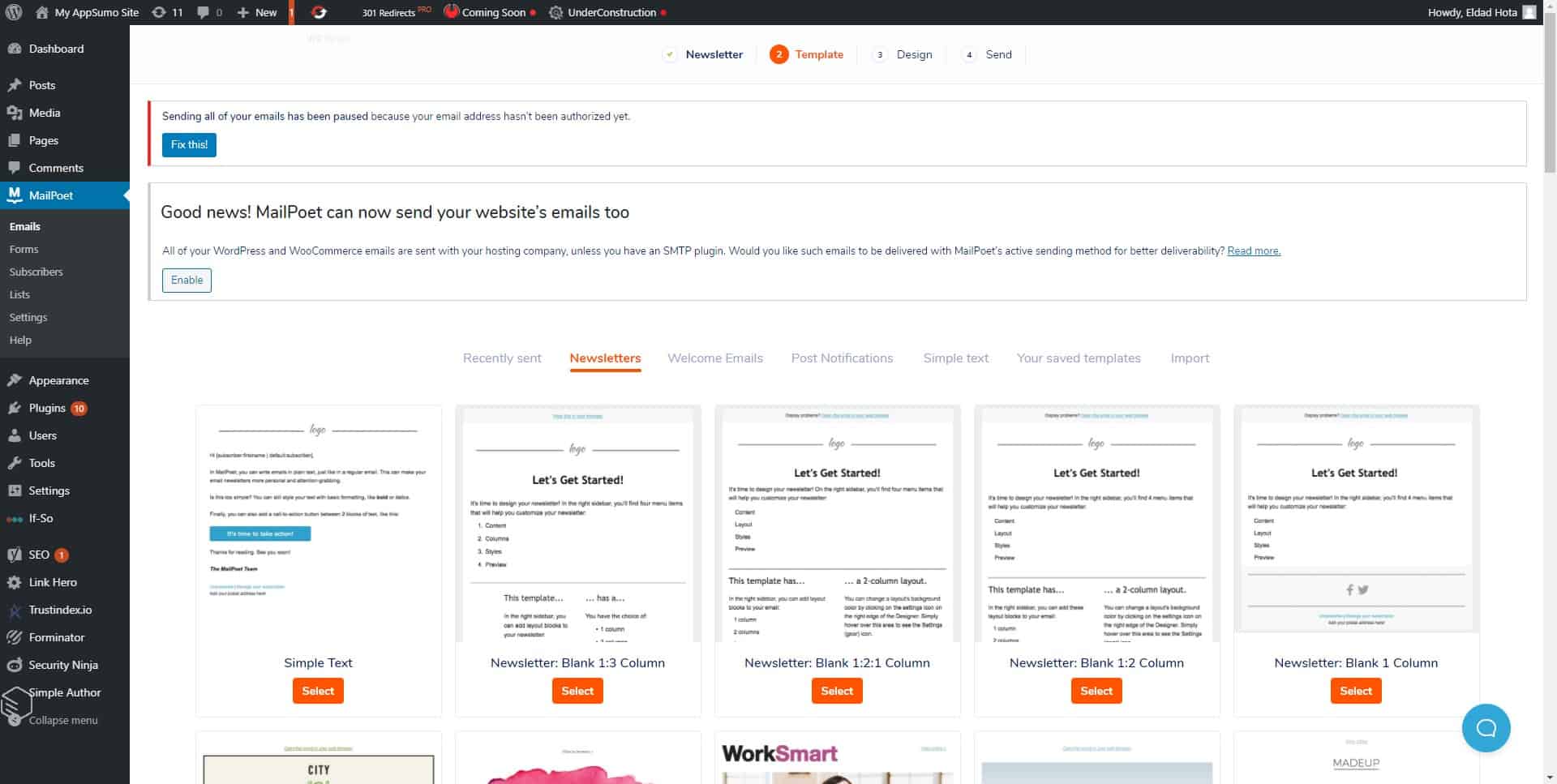Click the Template step 2
The image size is (1557, 784).
pyautogui.click(x=807, y=54)
